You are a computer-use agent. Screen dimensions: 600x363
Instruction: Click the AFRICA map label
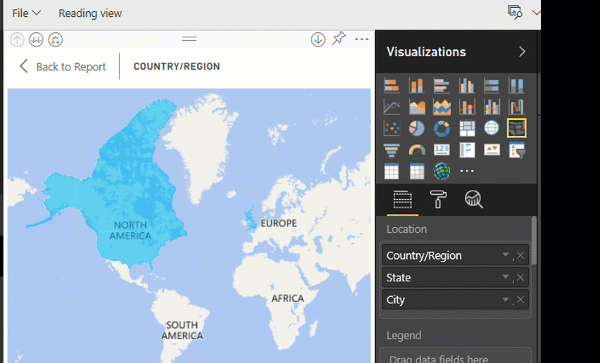tap(288, 298)
